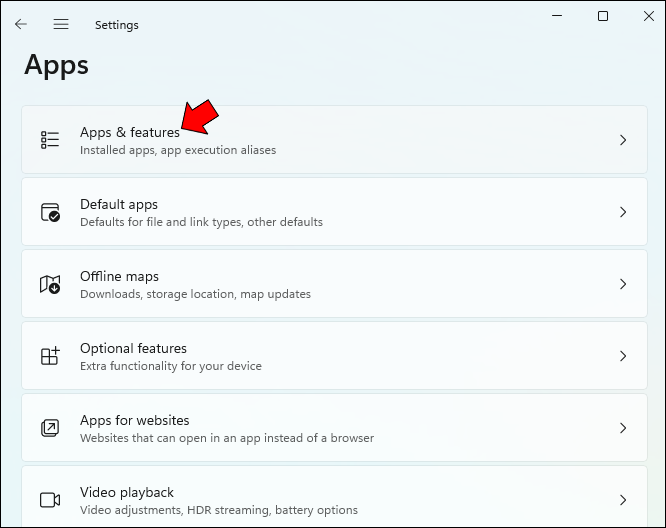Click the Optional features grid icon

pyautogui.click(x=50, y=356)
